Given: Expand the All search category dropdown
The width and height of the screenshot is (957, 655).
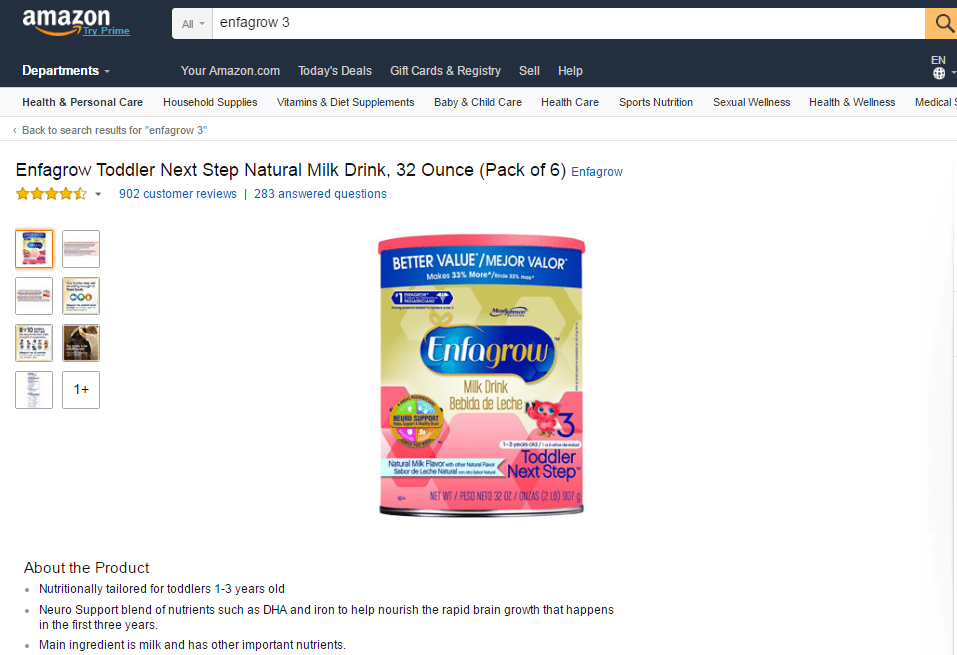Looking at the screenshot, I should click(192, 24).
